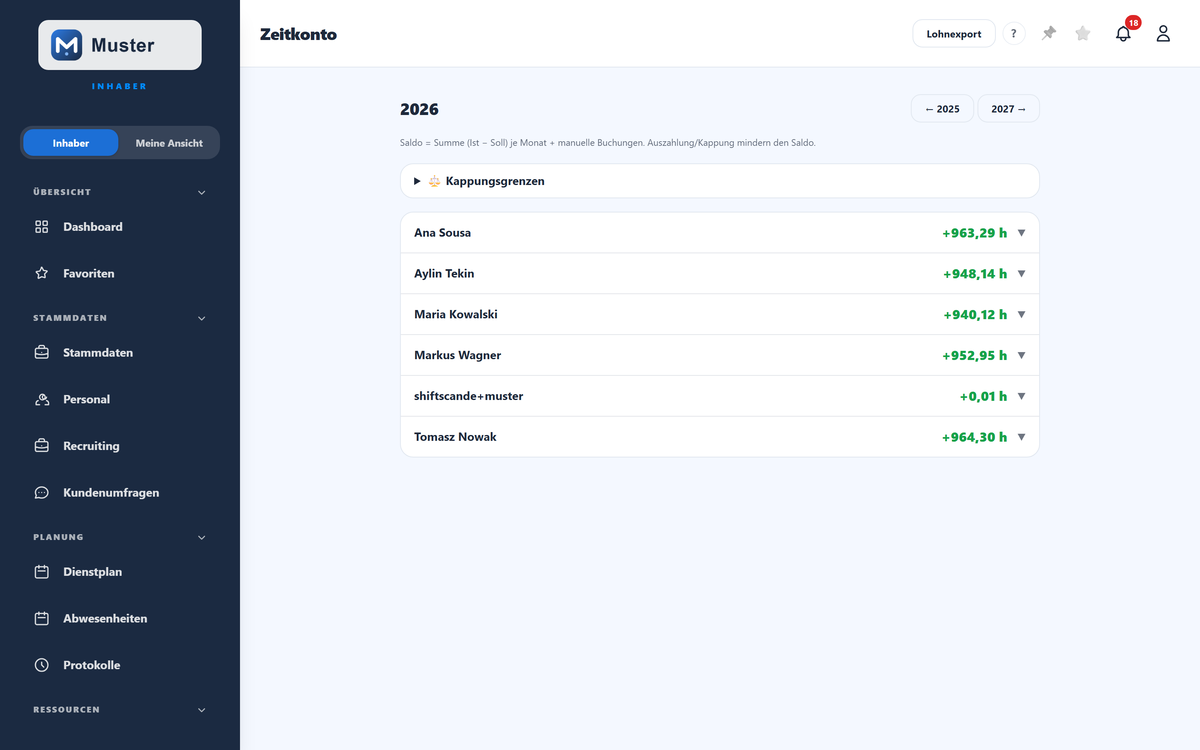The image size is (1200, 750).
Task: Open Dienstplan menu item
Action: pos(120,572)
